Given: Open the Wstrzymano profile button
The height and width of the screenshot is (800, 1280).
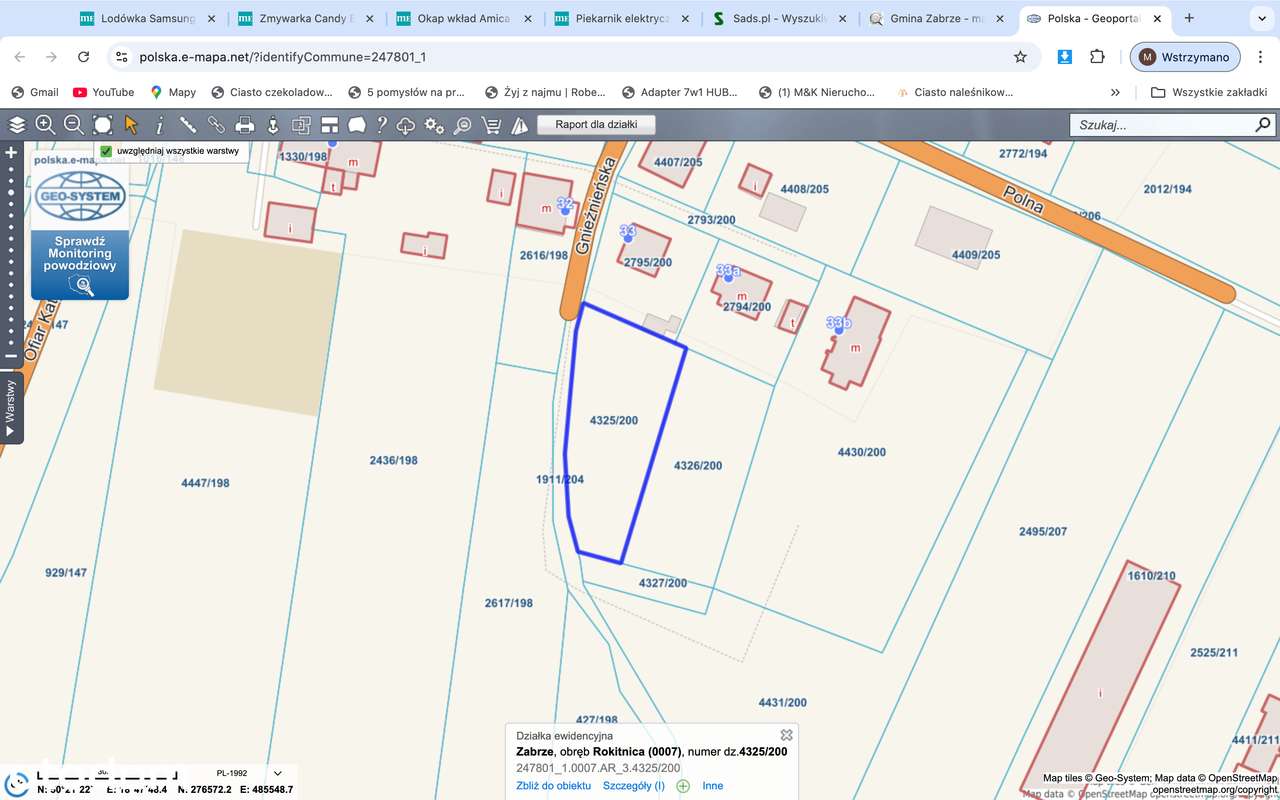Looking at the screenshot, I should [x=1185, y=57].
